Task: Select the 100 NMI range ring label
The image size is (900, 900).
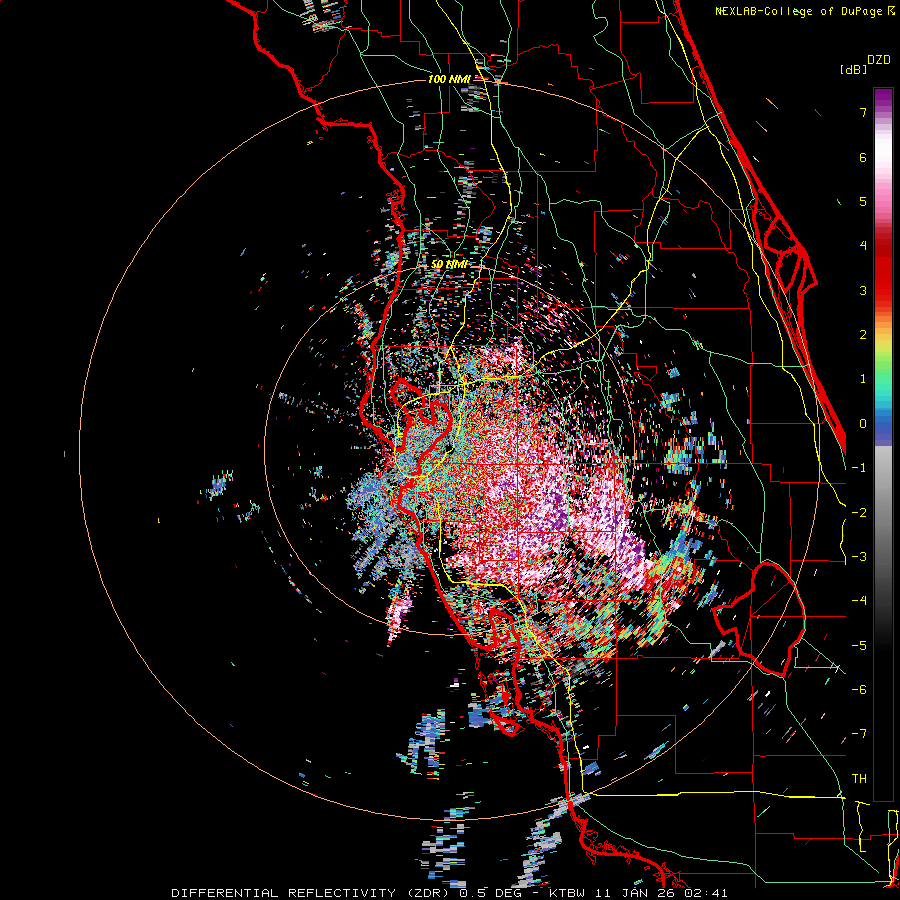Action: pos(448,79)
